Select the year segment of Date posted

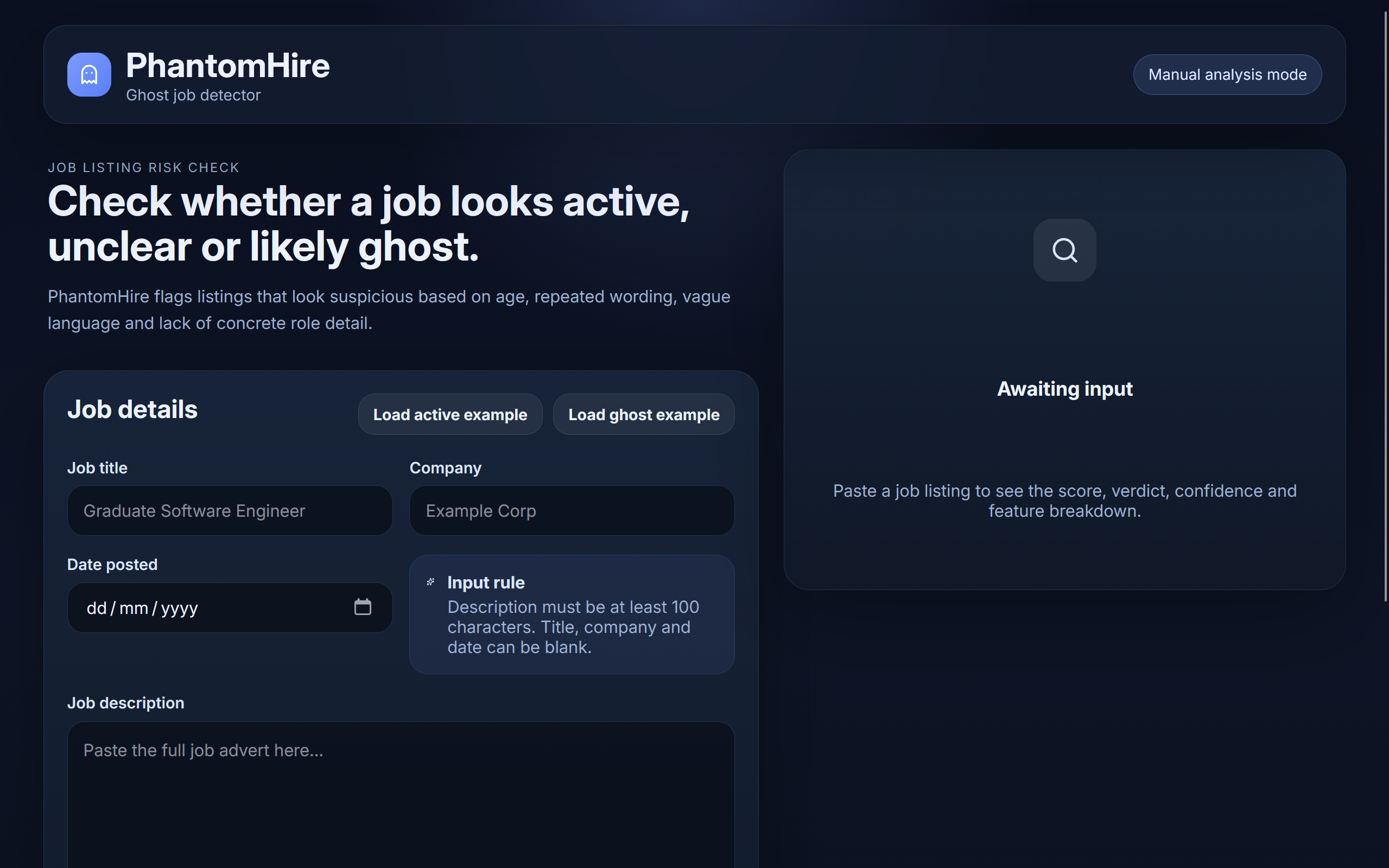point(179,608)
